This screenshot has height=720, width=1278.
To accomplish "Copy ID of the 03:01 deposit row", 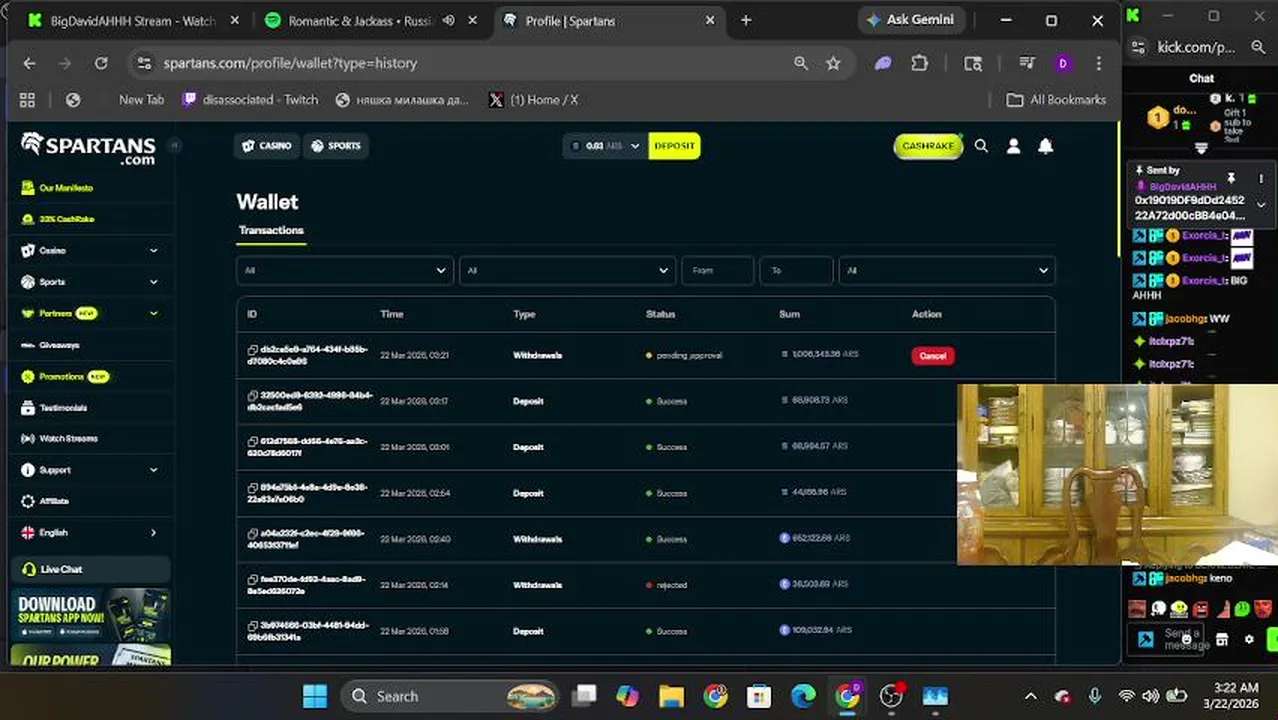I will coord(253,442).
